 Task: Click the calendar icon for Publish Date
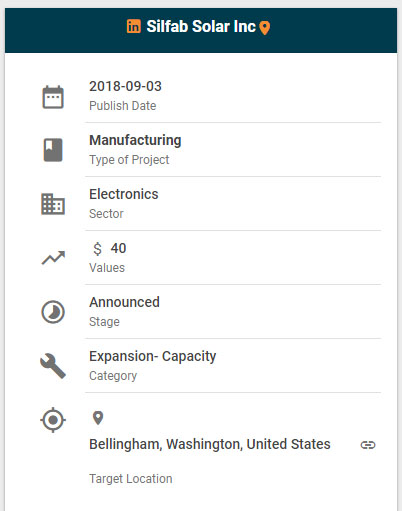(53, 97)
